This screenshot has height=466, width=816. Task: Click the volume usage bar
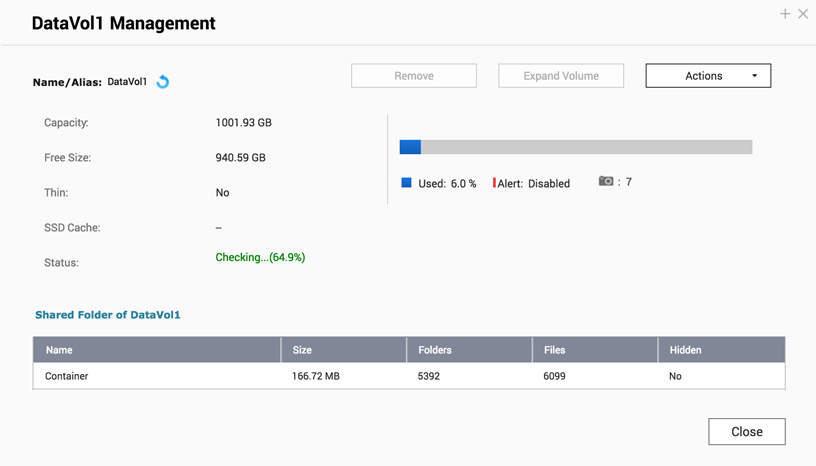[x=576, y=147]
